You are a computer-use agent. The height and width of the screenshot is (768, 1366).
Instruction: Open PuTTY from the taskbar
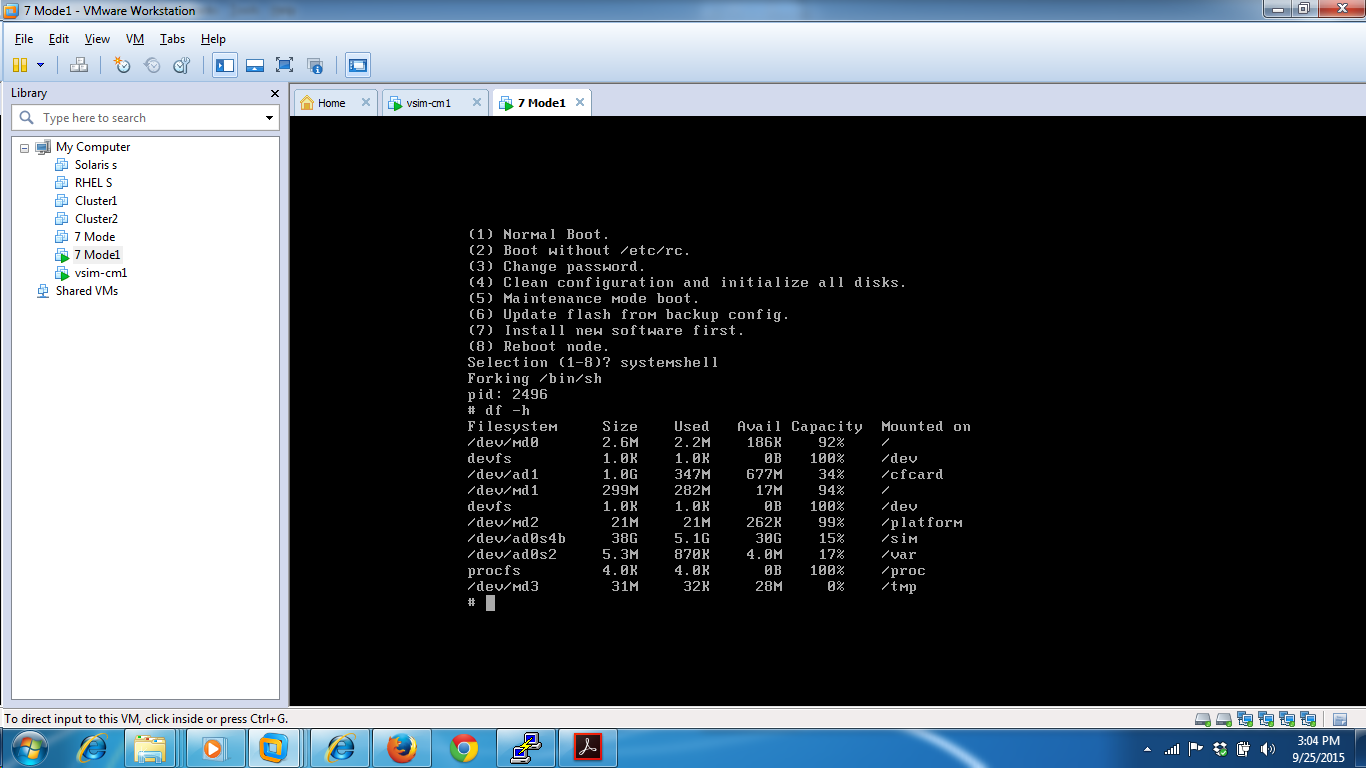526,748
